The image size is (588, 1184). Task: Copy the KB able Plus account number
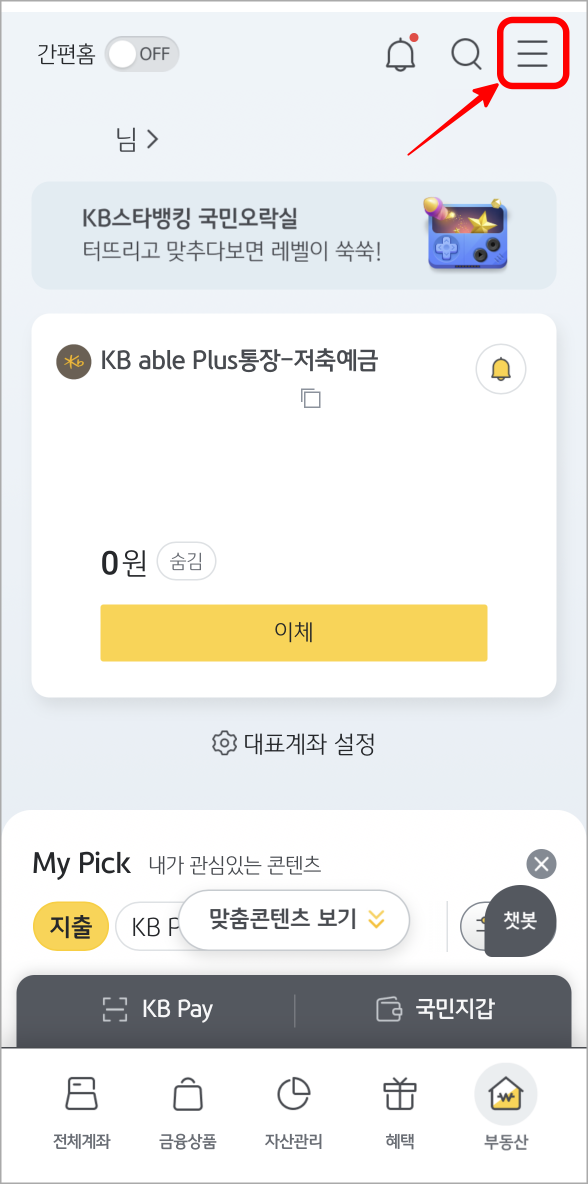point(311,398)
